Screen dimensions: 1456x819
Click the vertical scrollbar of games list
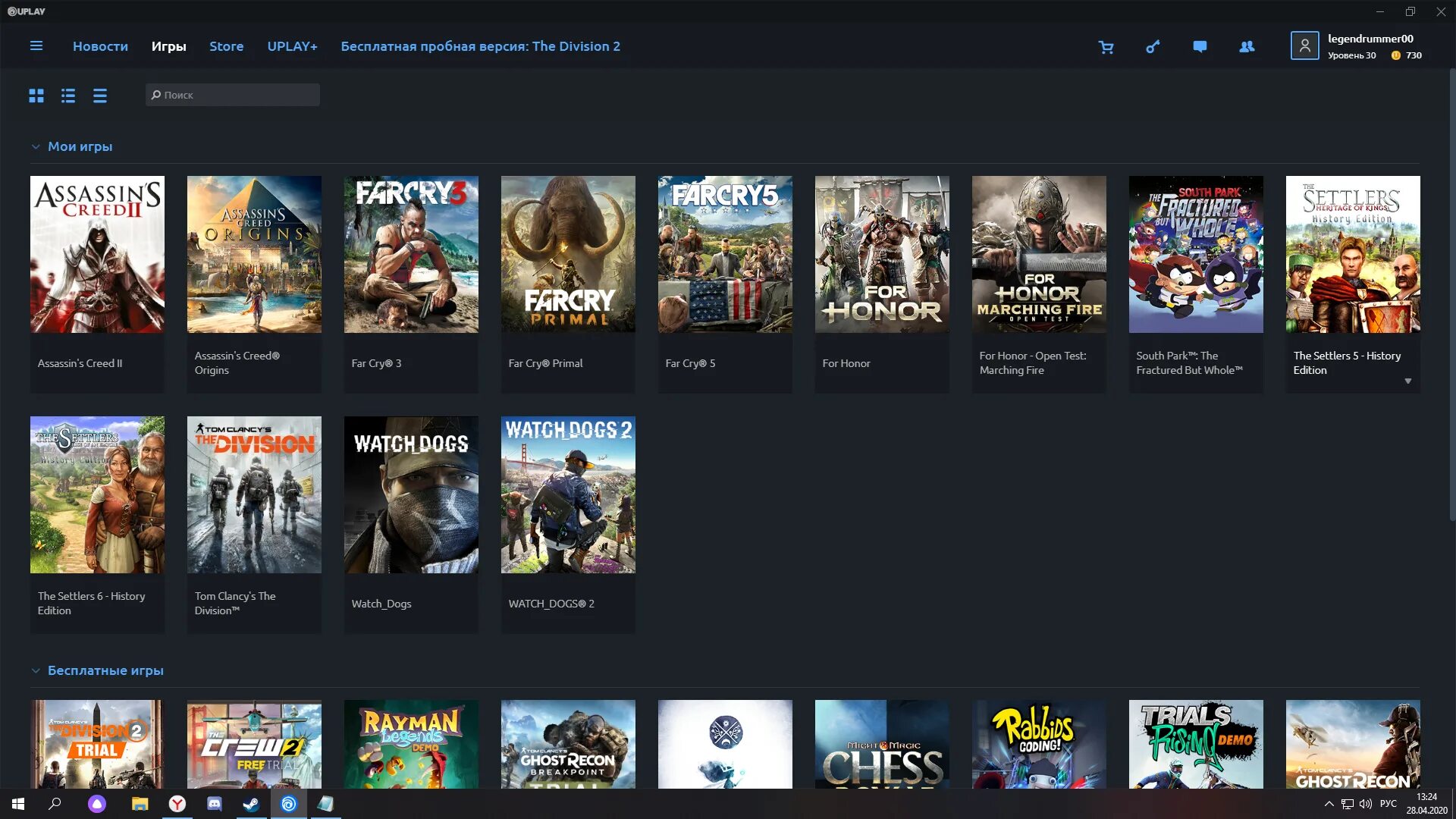click(x=1451, y=296)
